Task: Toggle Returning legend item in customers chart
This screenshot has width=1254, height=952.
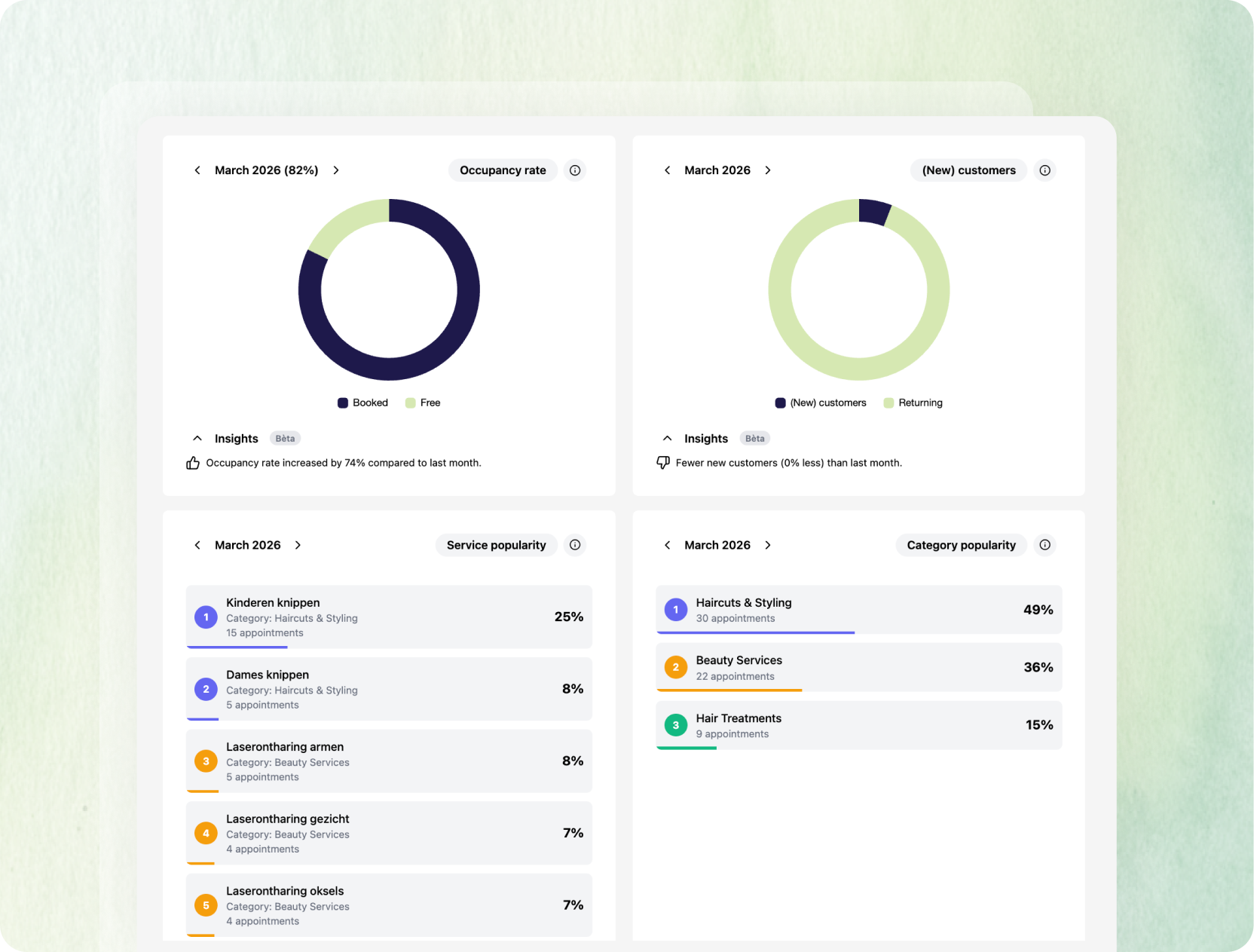Action: tap(913, 403)
